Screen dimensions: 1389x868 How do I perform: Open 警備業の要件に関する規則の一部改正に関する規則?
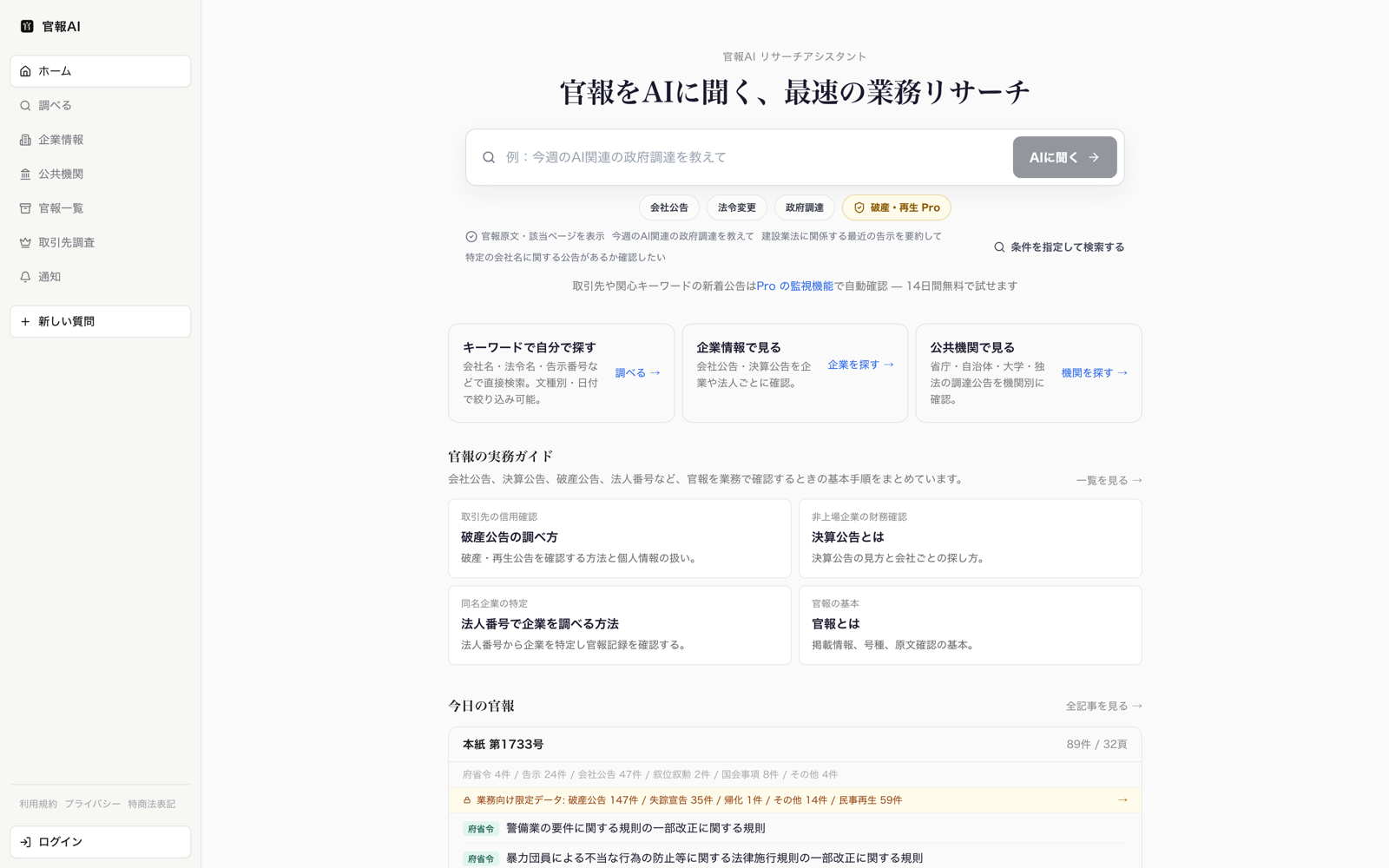pyautogui.click(x=635, y=828)
